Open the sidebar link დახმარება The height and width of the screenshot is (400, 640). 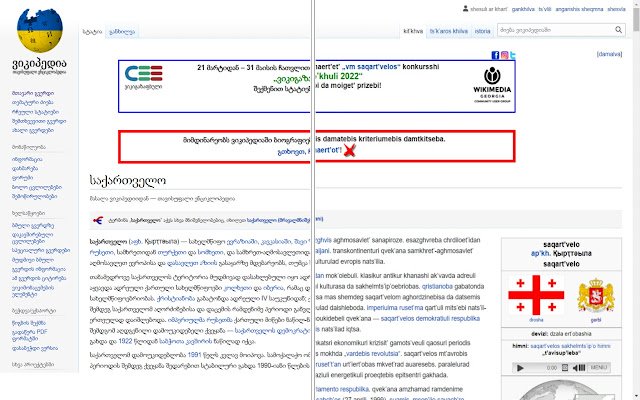(25, 169)
